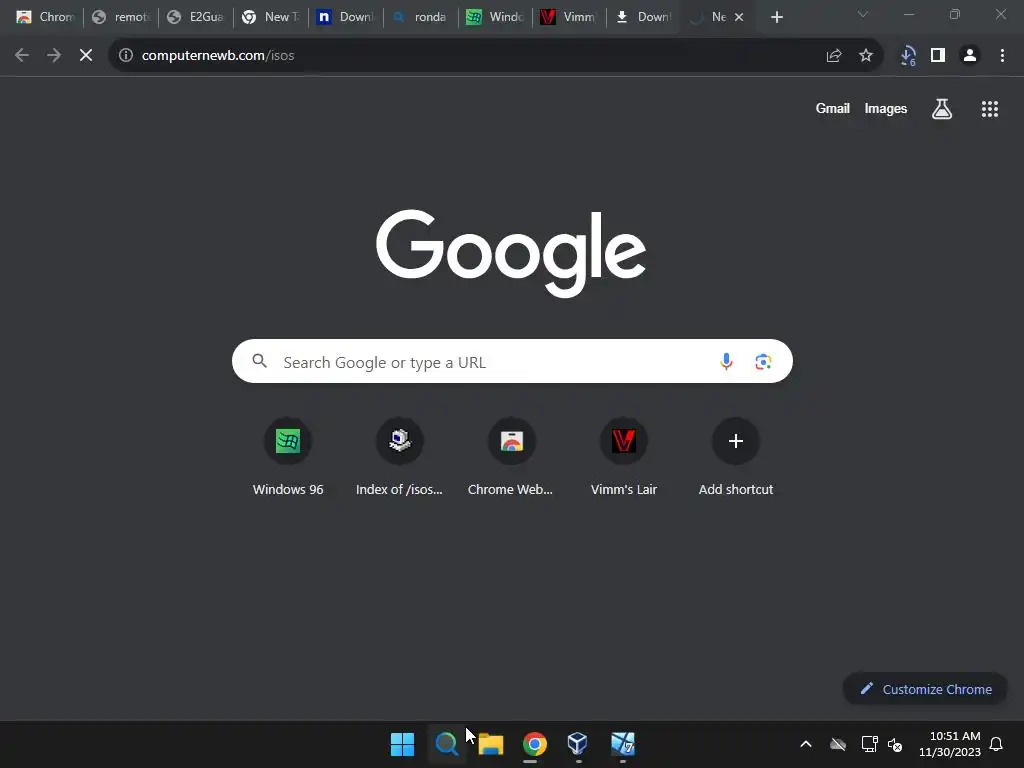Focus the Search Google or type a URL box

(512, 361)
